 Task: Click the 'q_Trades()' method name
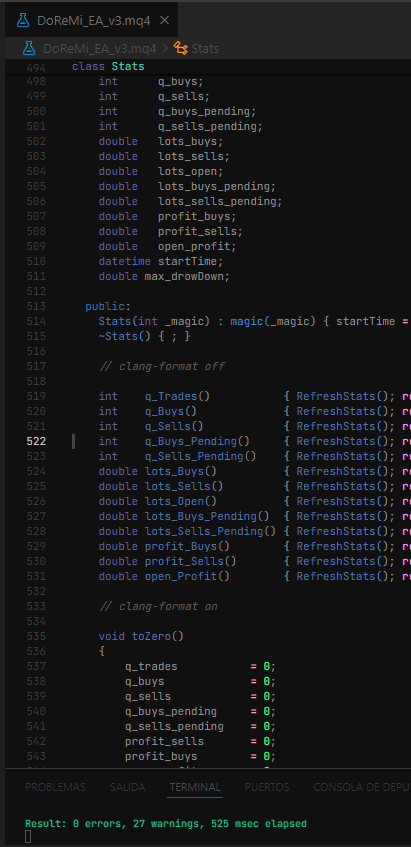tap(177, 396)
